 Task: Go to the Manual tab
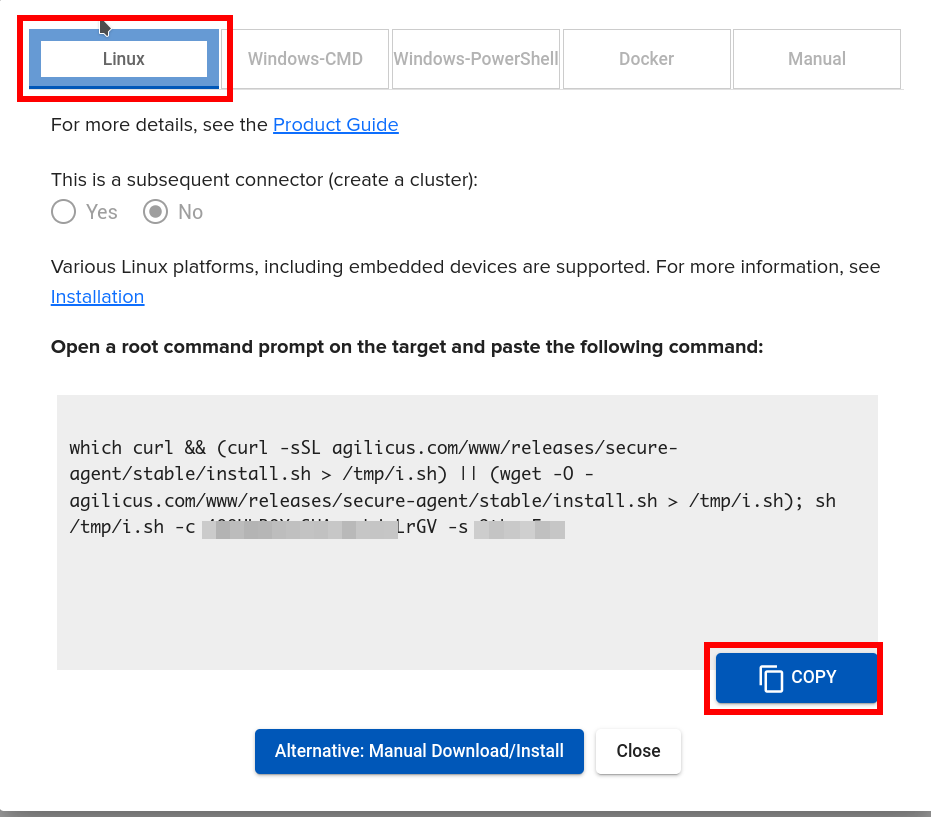pyautogui.click(x=816, y=59)
